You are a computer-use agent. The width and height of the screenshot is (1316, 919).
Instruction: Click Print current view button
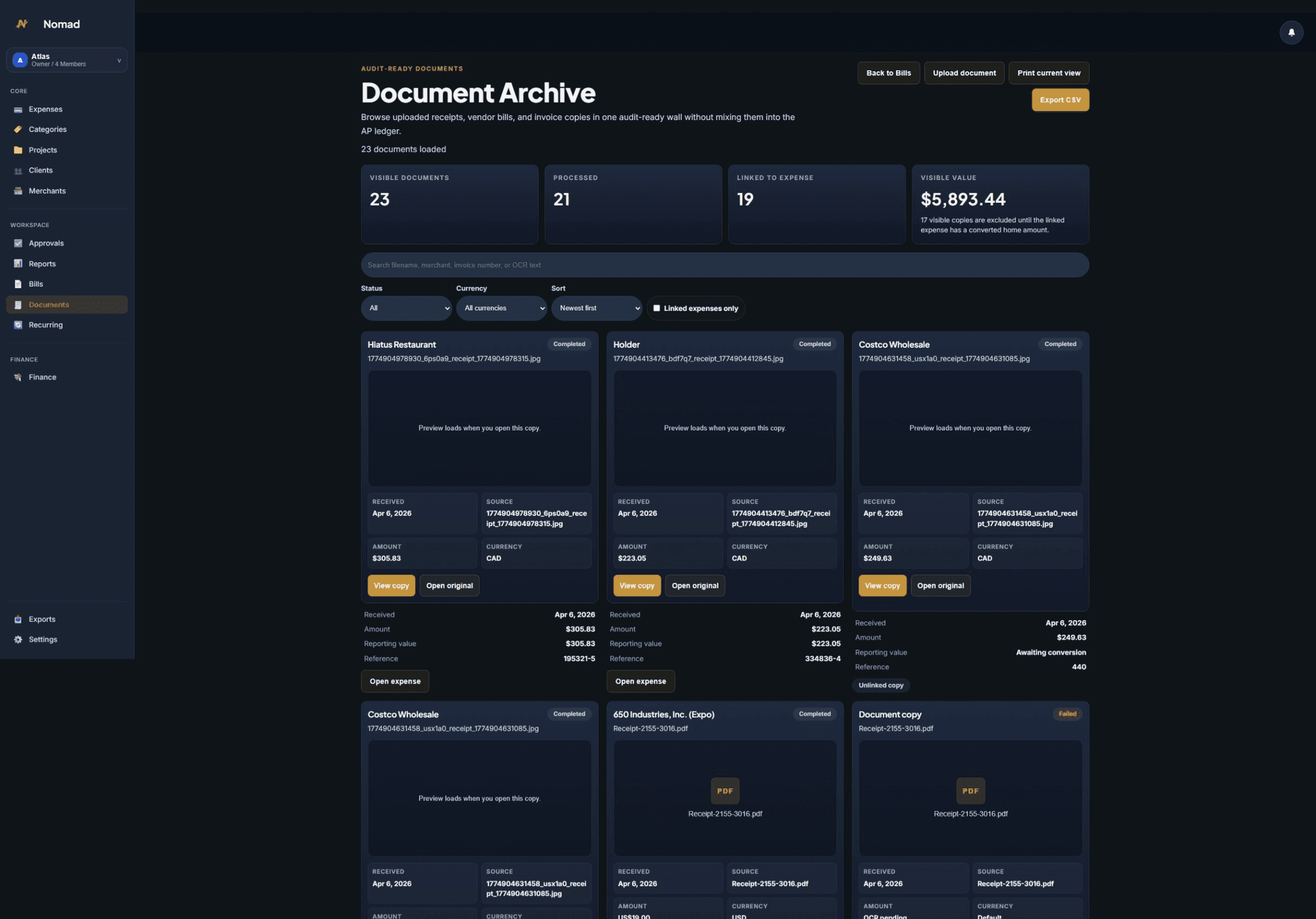pos(1048,73)
